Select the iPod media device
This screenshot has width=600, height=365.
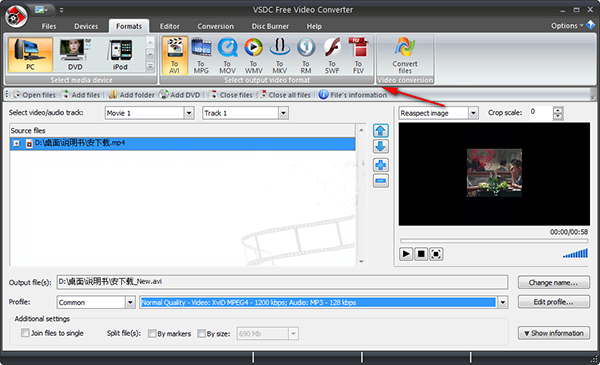click(x=120, y=55)
